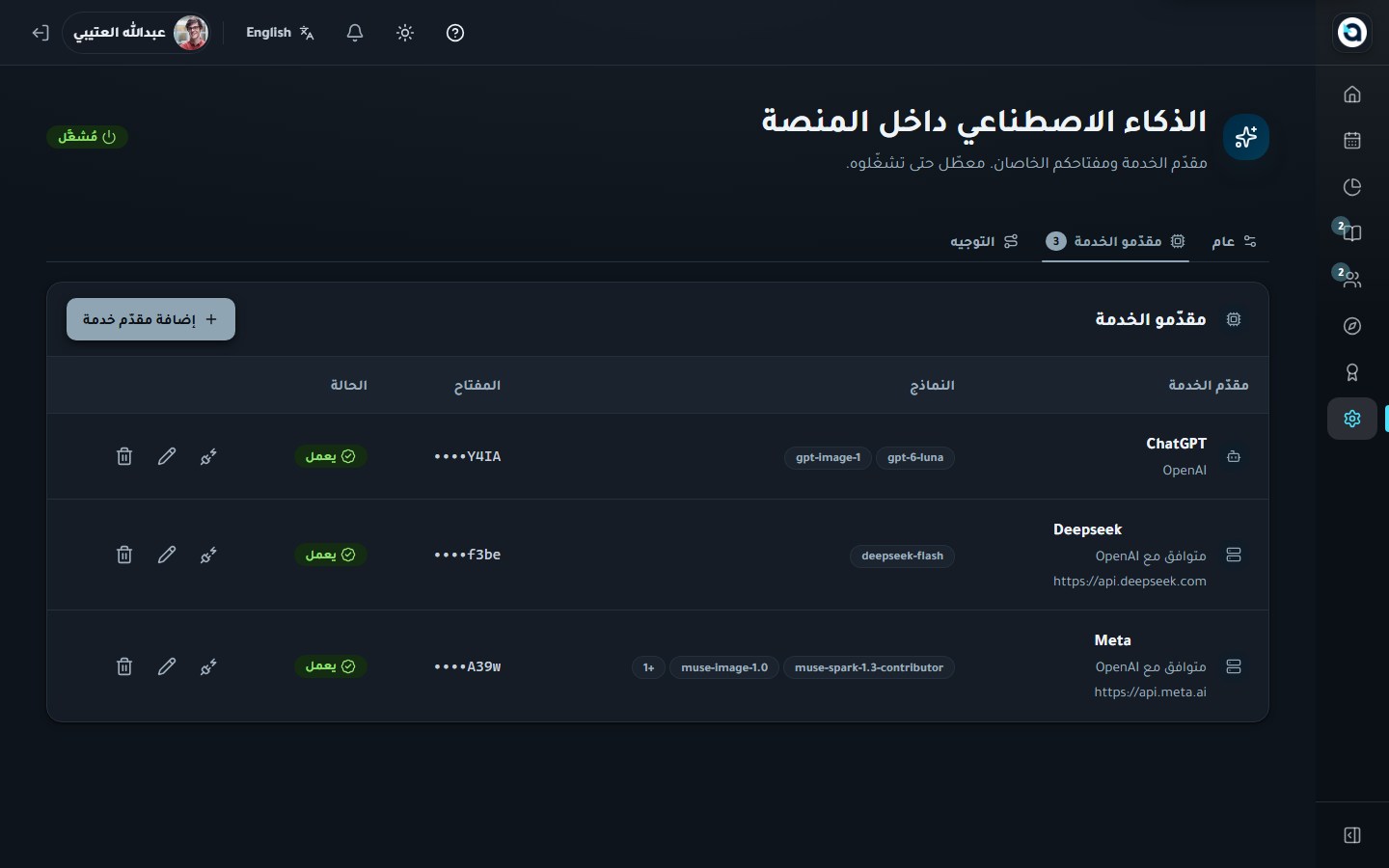The width and height of the screenshot is (1389, 868).
Task: Select the settings gear in sidebar
Action: [1352, 419]
